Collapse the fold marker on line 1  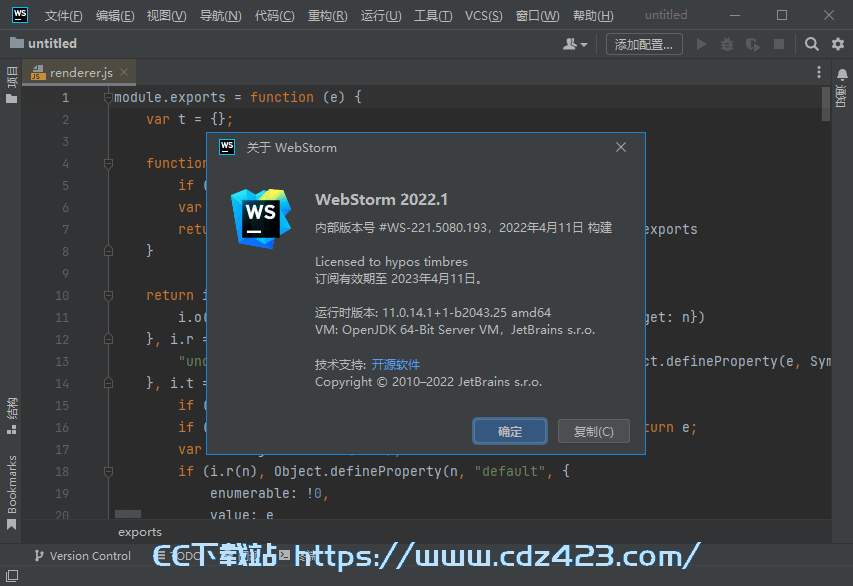(x=108, y=97)
